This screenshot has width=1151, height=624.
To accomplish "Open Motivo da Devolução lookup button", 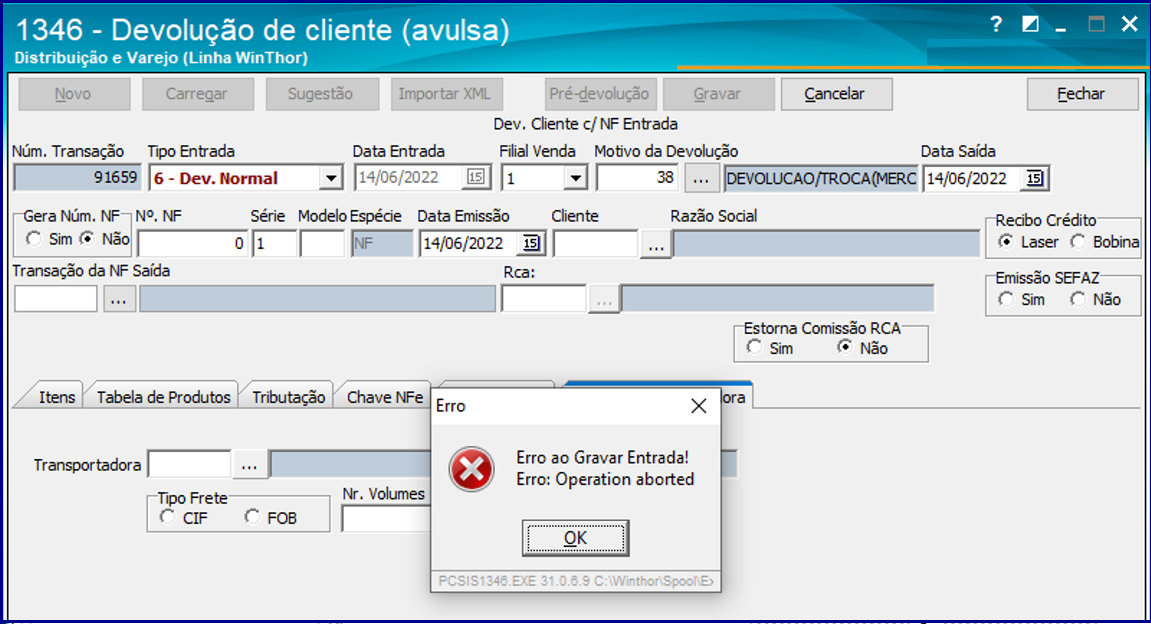I will (x=701, y=178).
